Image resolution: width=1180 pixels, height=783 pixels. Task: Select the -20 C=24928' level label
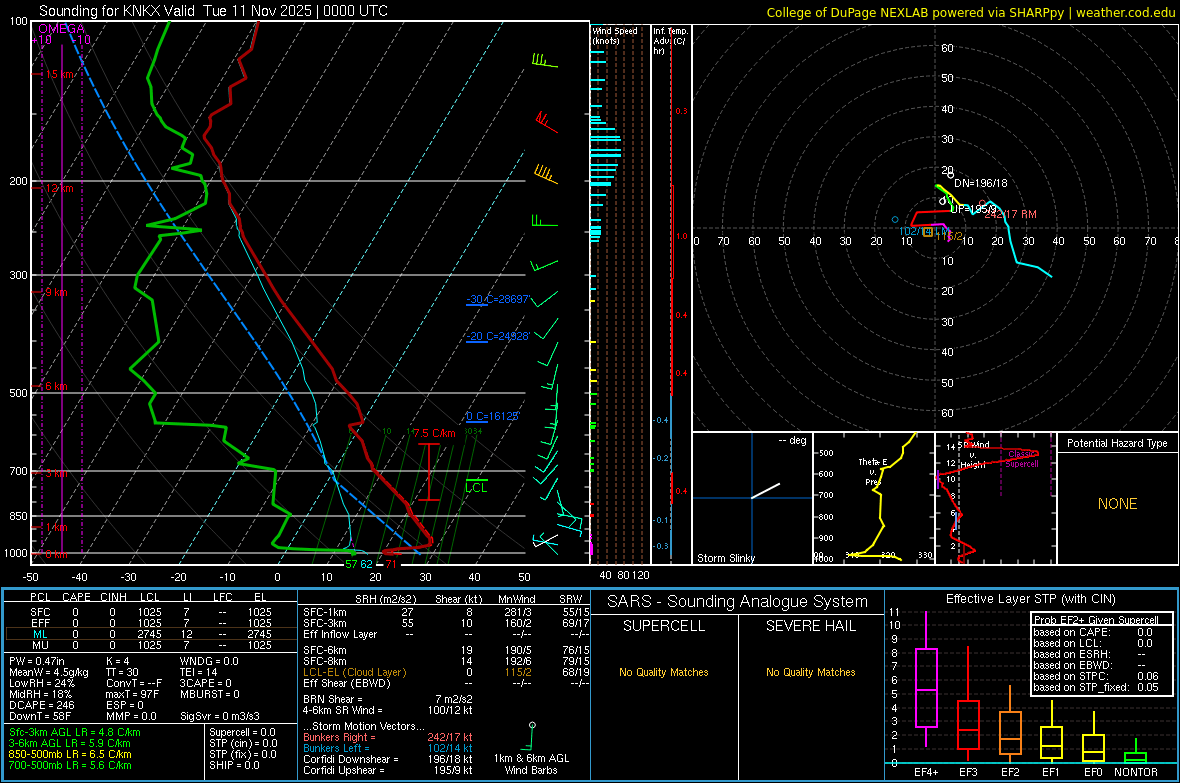pyautogui.click(x=497, y=337)
